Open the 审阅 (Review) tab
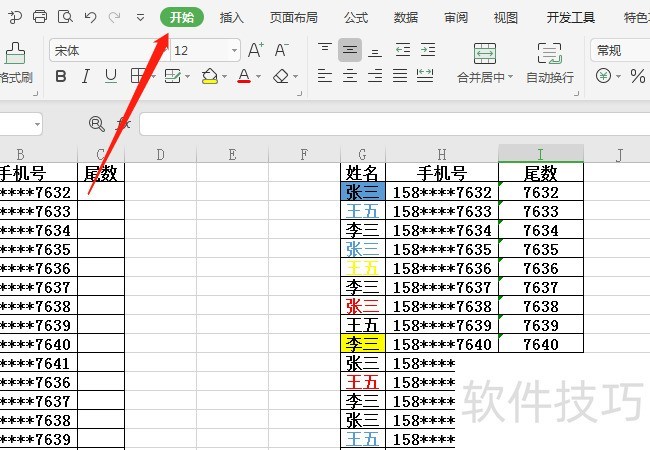Viewport: 650px width, 450px height. [456, 17]
